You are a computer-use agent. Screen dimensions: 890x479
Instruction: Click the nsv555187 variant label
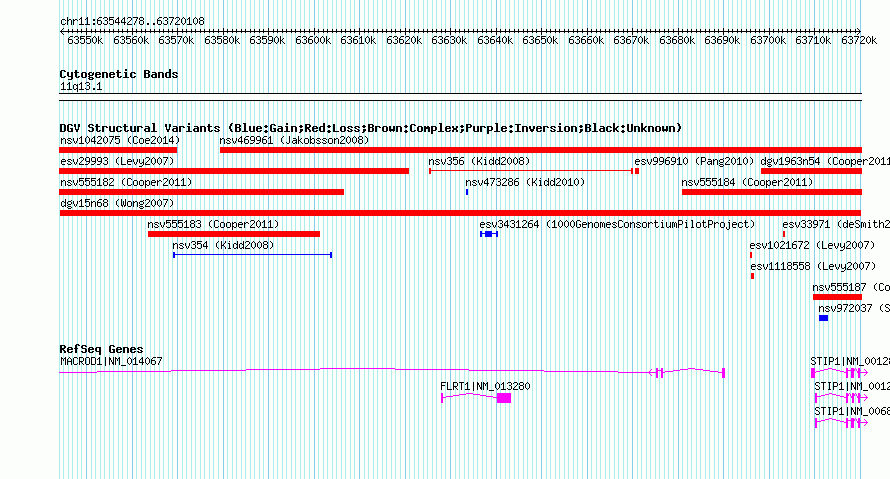pos(851,288)
